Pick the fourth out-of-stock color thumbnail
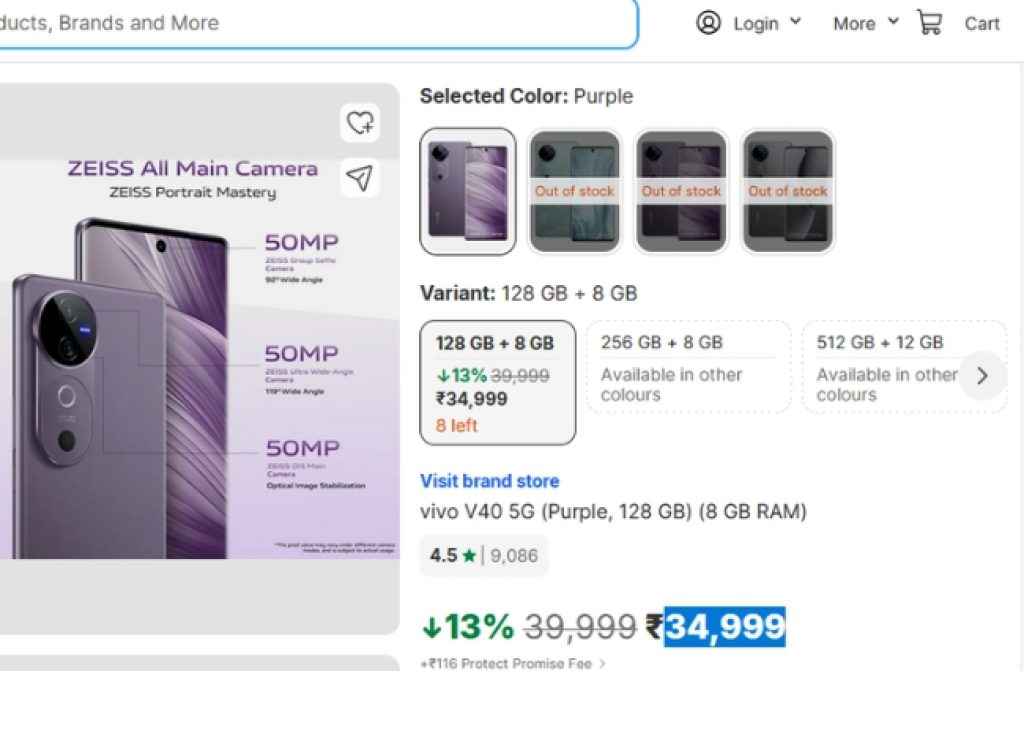Image resolution: width=1024 pixels, height=756 pixels. pyautogui.click(x=788, y=191)
